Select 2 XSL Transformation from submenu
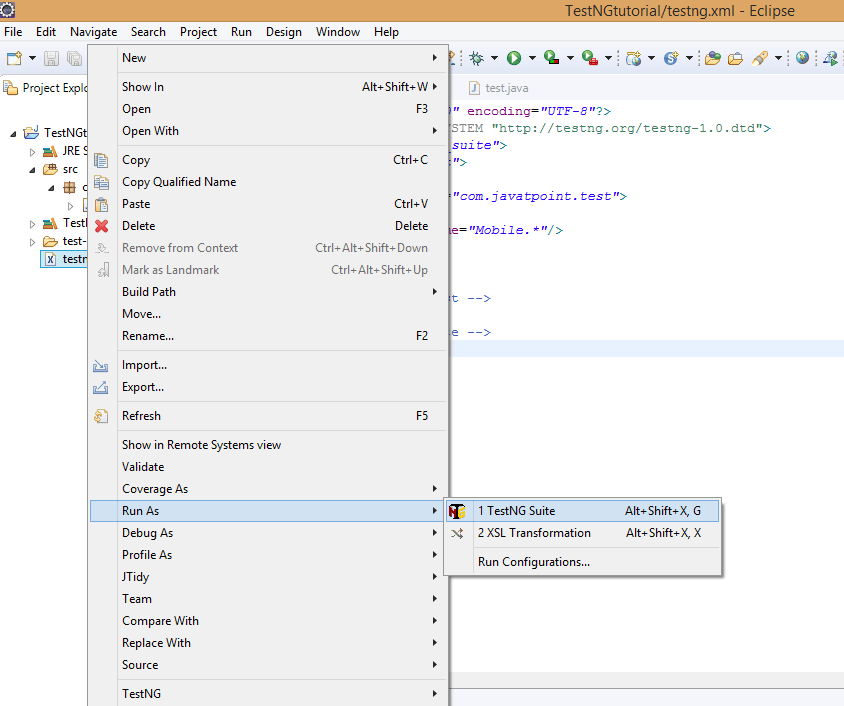 coord(582,533)
